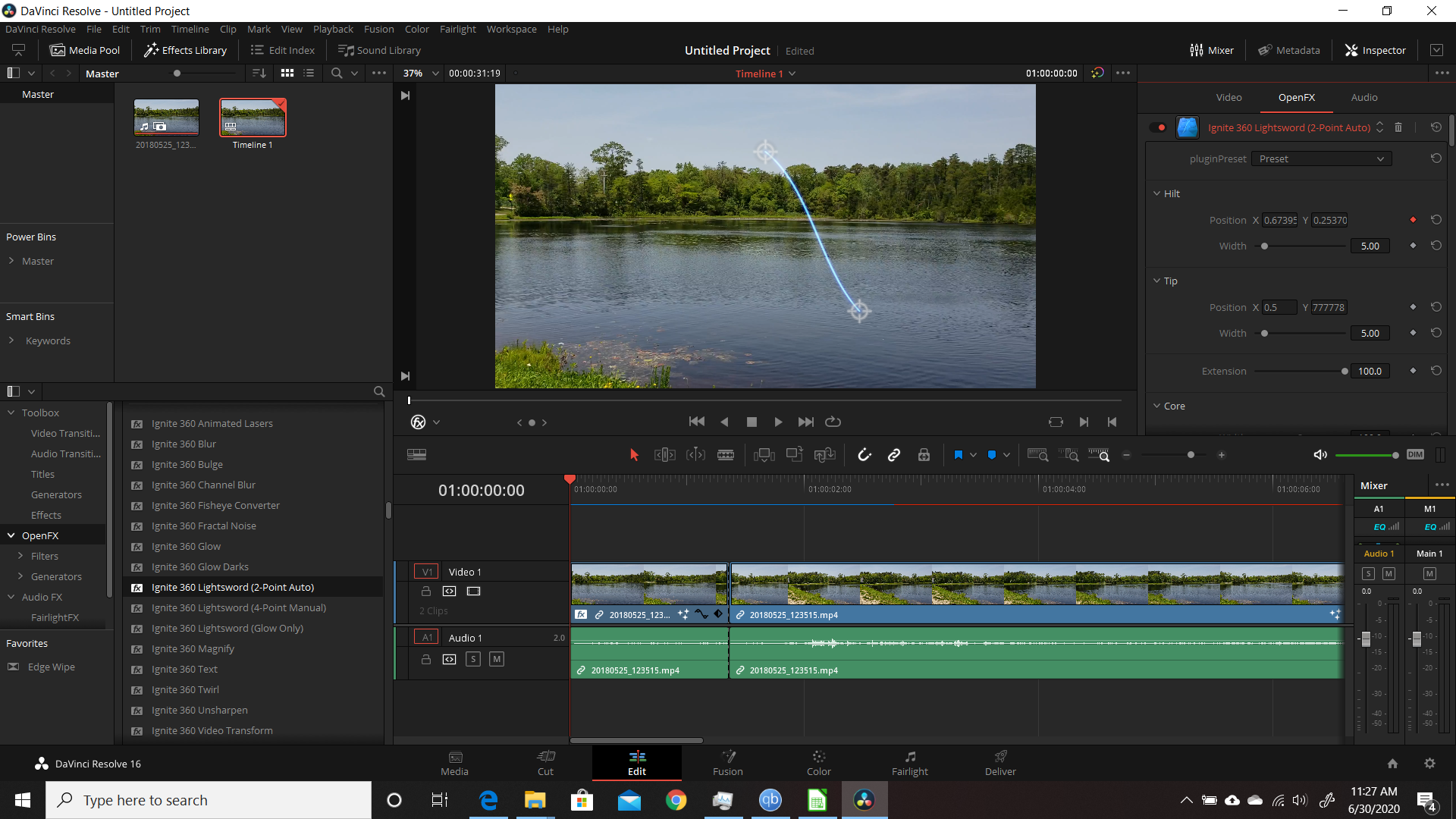Click the Full Extent Zoom icon

[1037, 455]
